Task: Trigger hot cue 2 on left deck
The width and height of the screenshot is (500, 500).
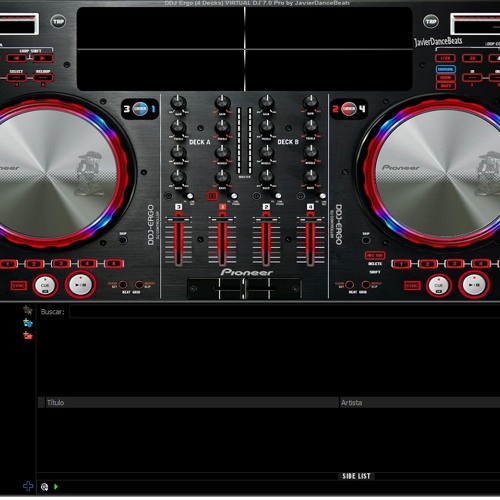Action: click(34, 264)
